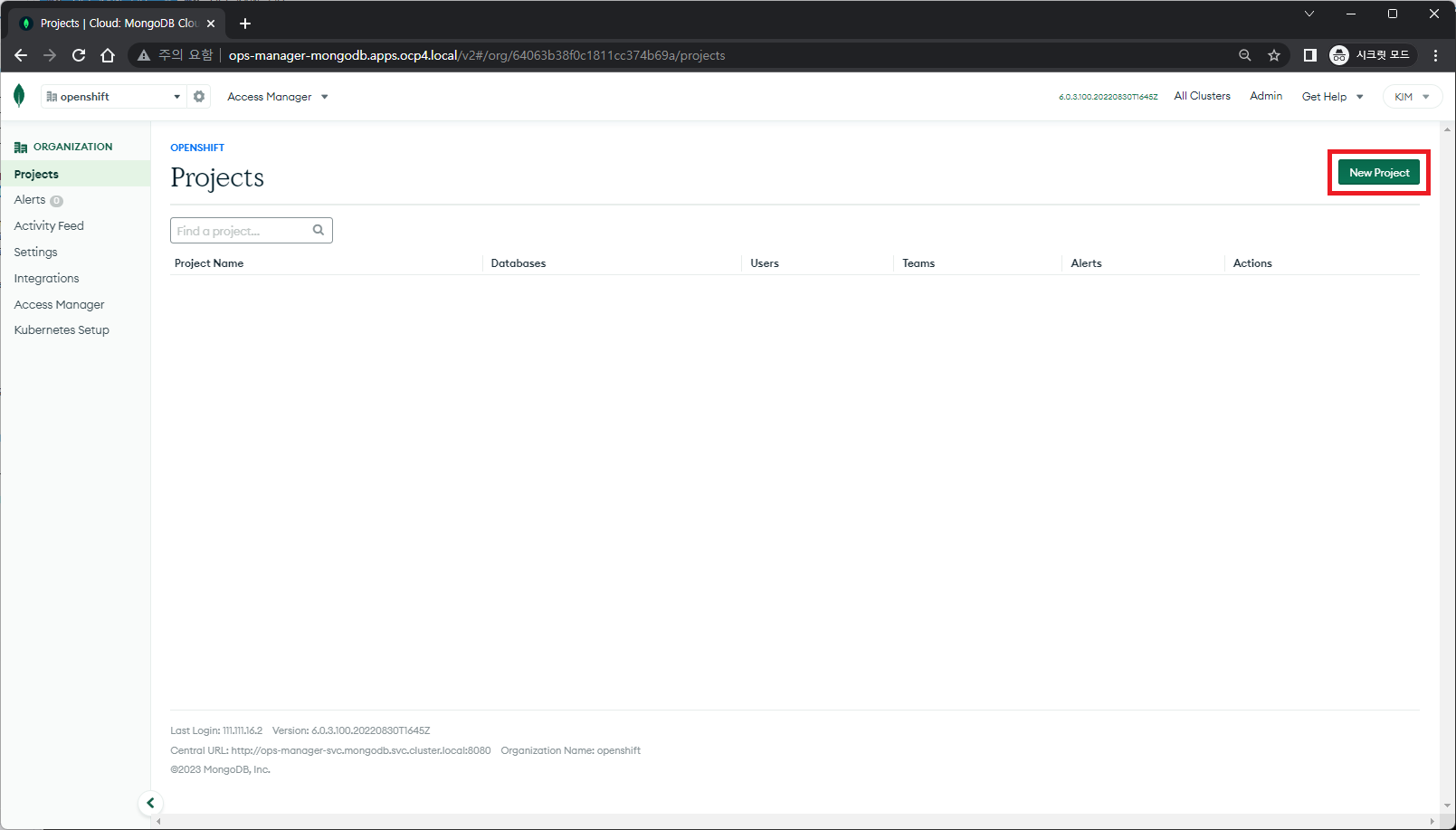This screenshot has width=1456, height=830.
Task: Focus the Find a project search field
Action: (252, 231)
